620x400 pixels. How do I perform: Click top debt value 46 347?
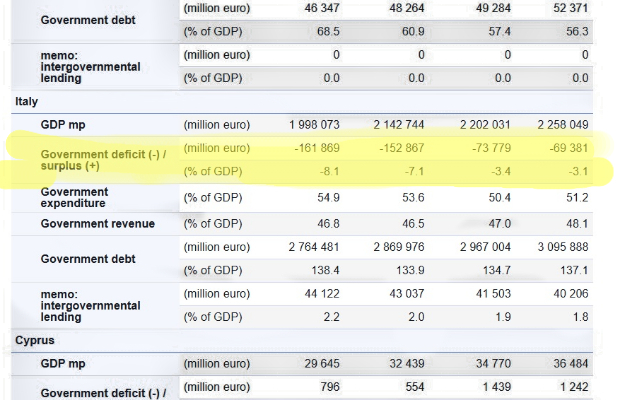coord(322,8)
